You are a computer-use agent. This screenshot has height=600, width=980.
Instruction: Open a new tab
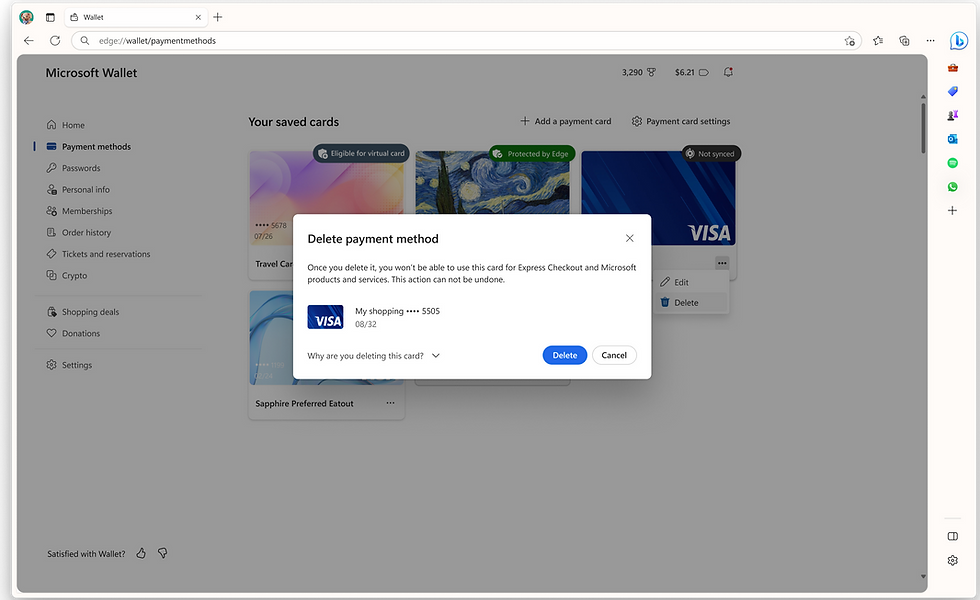click(218, 18)
